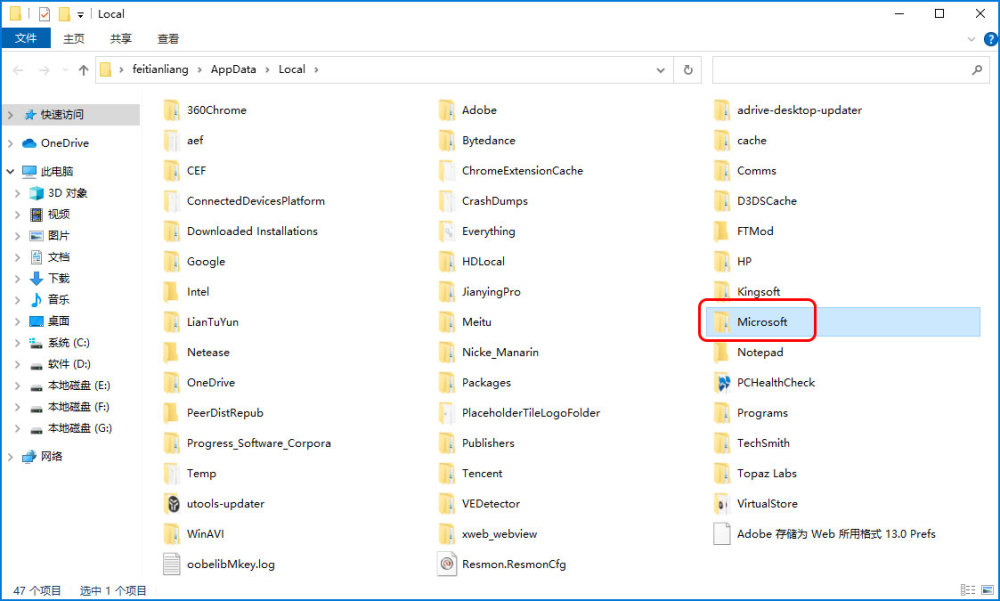Viewport: 1000px width, 601px height.
Task: Switch to details view in status bar
Action: 967,590
